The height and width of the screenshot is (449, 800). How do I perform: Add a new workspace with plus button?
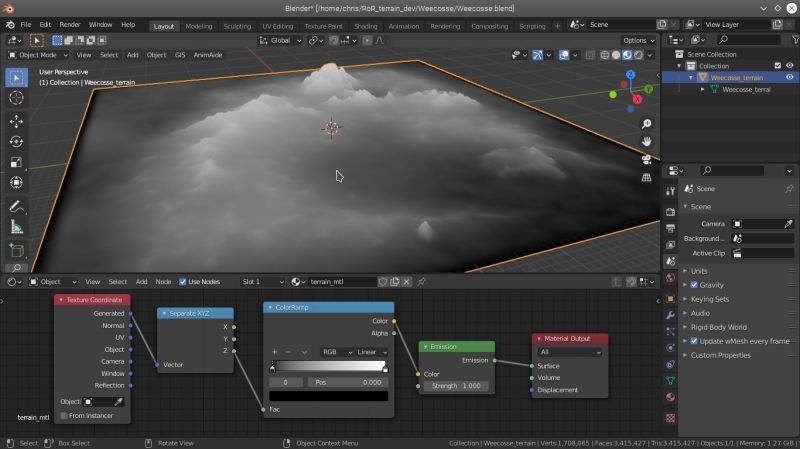(557, 26)
